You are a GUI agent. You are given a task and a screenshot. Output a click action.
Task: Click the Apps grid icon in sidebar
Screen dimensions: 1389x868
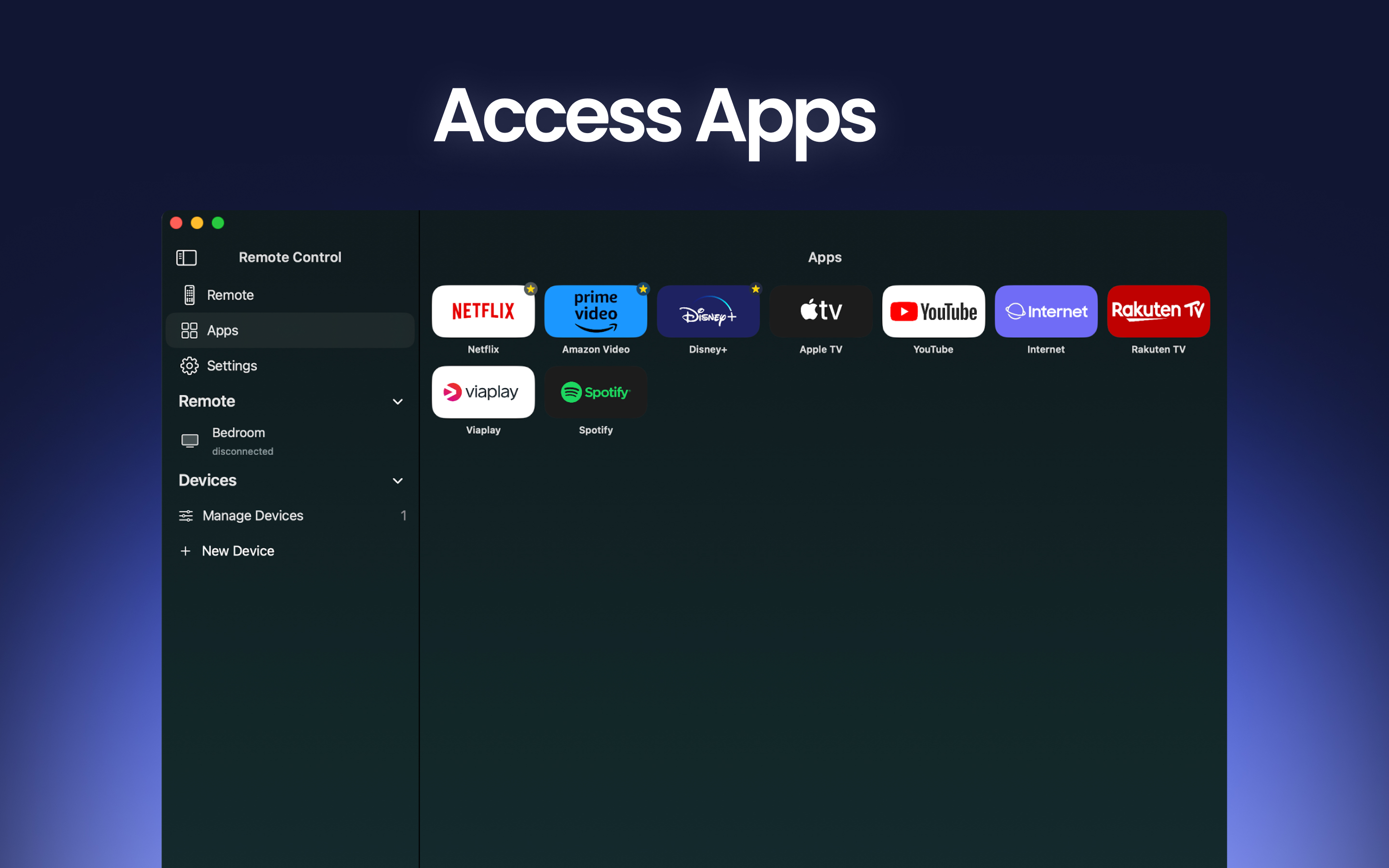click(190, 331)
